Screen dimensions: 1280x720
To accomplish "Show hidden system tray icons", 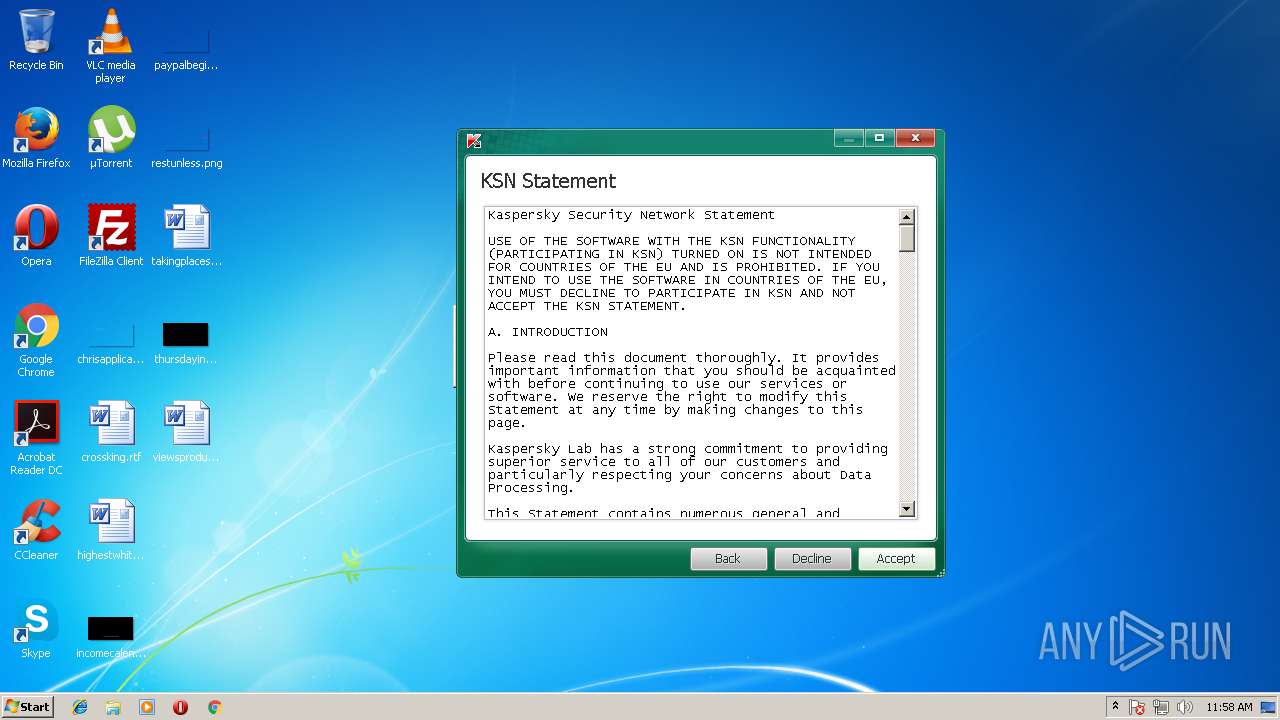I will coord(1116,707).
